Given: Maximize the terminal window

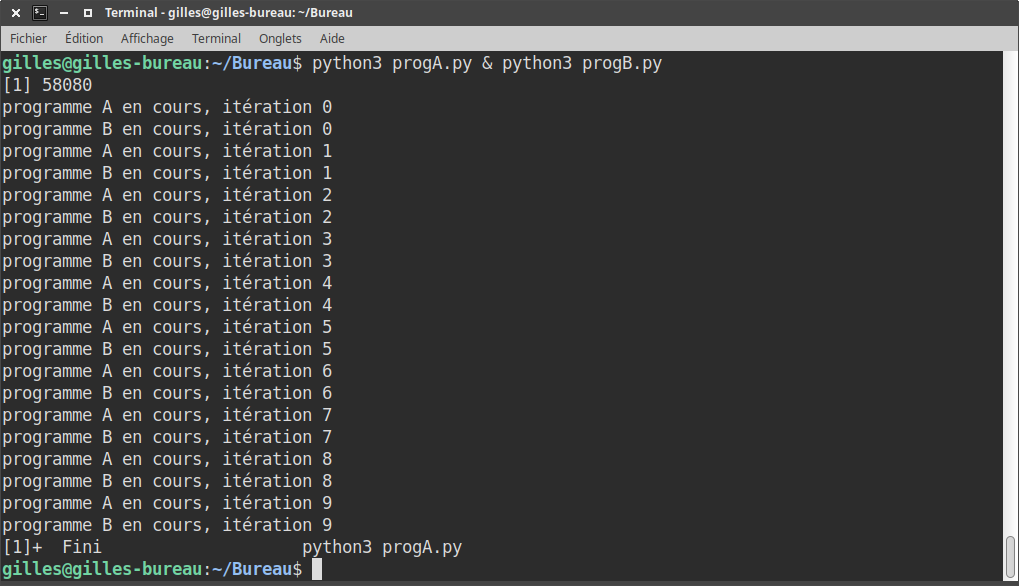Looking at the screenshot, I should [88, 12].
